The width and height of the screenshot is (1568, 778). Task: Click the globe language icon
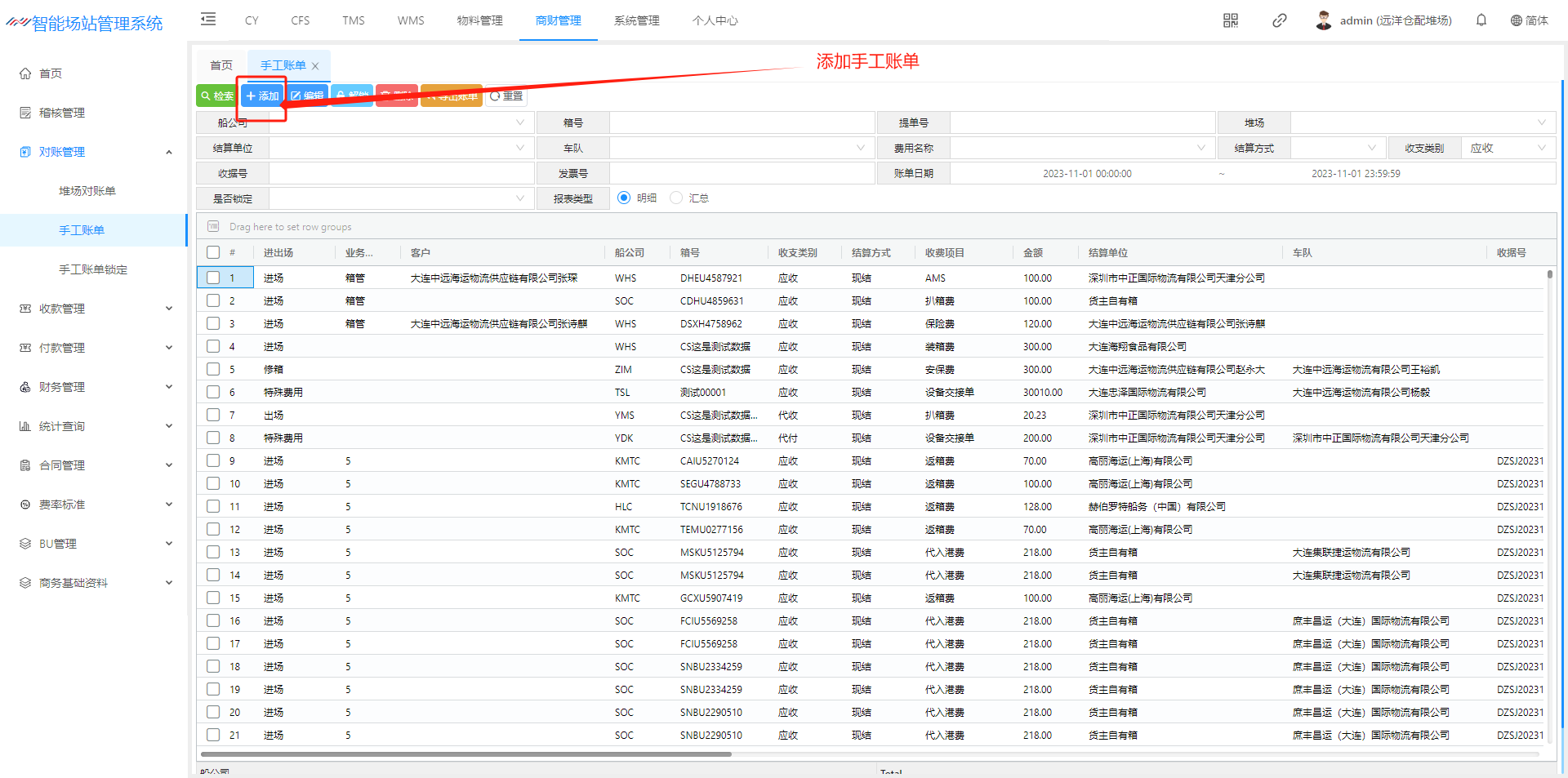pyautogui.click(x=1516, y=20)
